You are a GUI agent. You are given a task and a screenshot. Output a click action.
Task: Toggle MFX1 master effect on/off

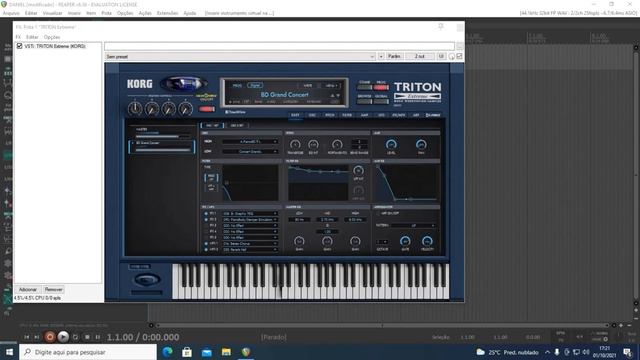click(206, 243)
